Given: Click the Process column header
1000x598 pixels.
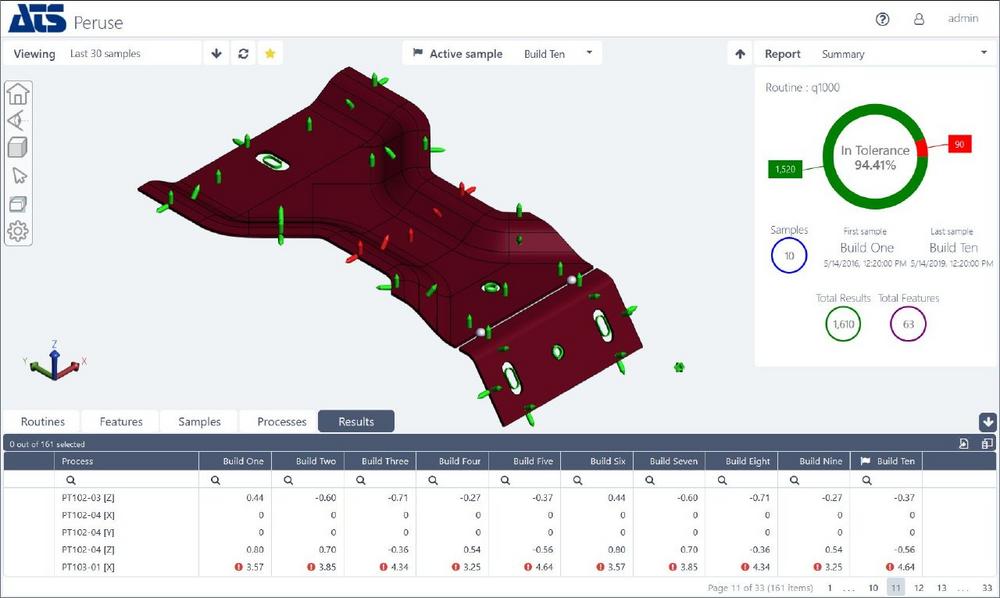Looking at the screenshot, I should 126,461.
